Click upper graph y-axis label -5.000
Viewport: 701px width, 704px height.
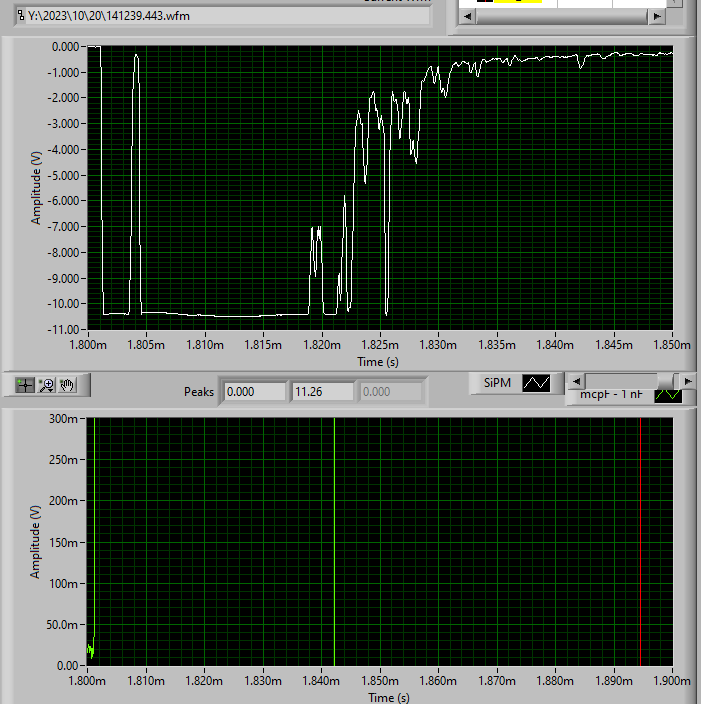pos(64,175)
